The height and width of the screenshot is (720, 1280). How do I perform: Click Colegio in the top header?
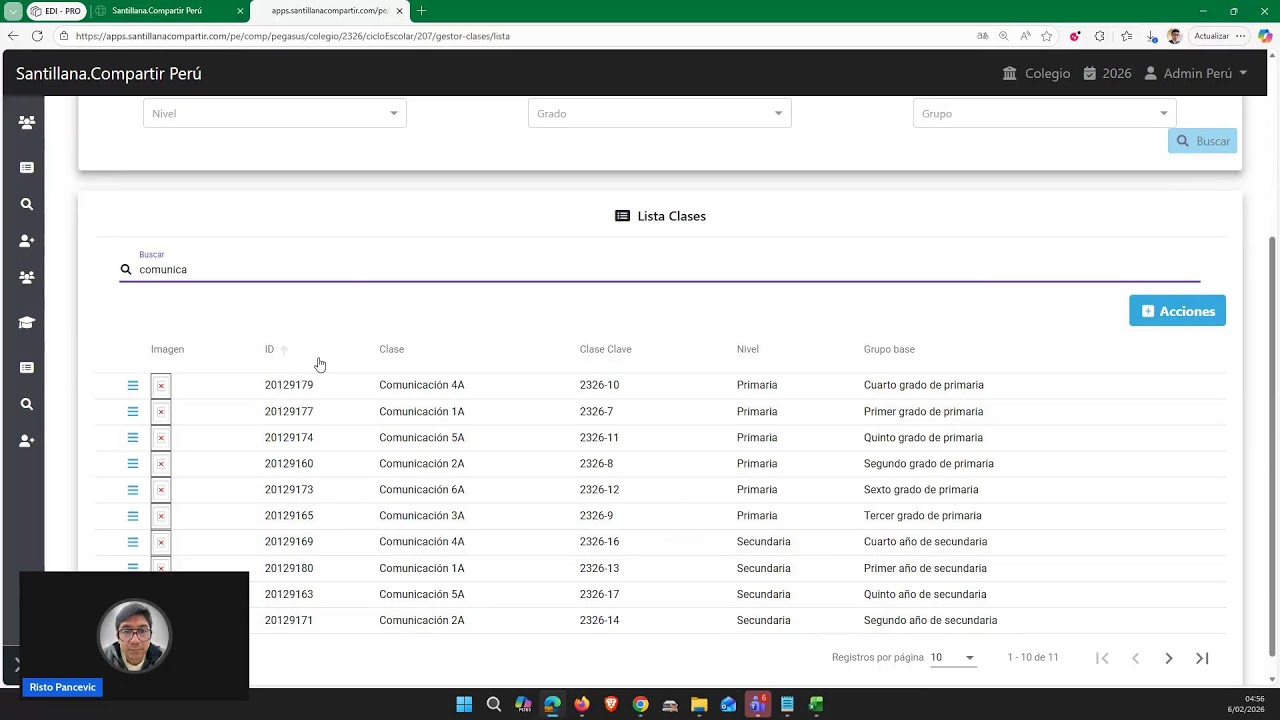click(x=1036, y=73)
